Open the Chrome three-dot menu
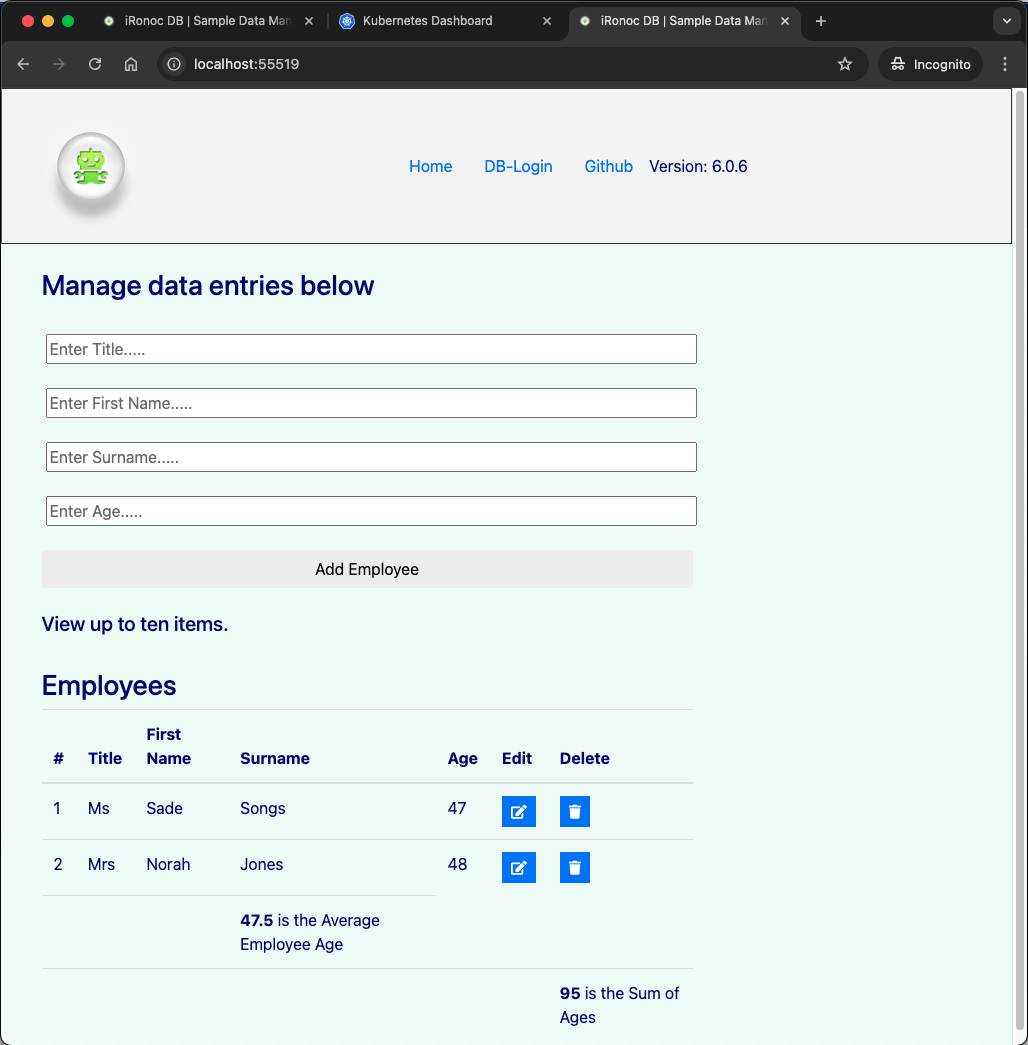The image size is (1028, 1045). (x=1005, y=64)
